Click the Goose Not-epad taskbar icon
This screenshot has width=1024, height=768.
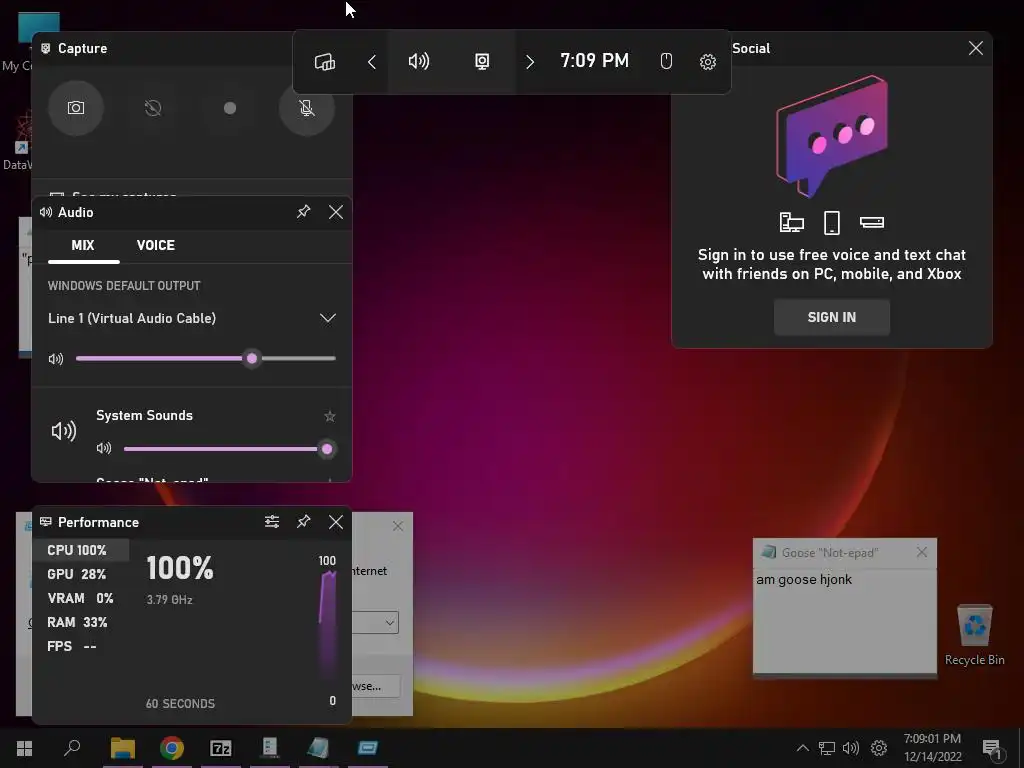[318, 748]
